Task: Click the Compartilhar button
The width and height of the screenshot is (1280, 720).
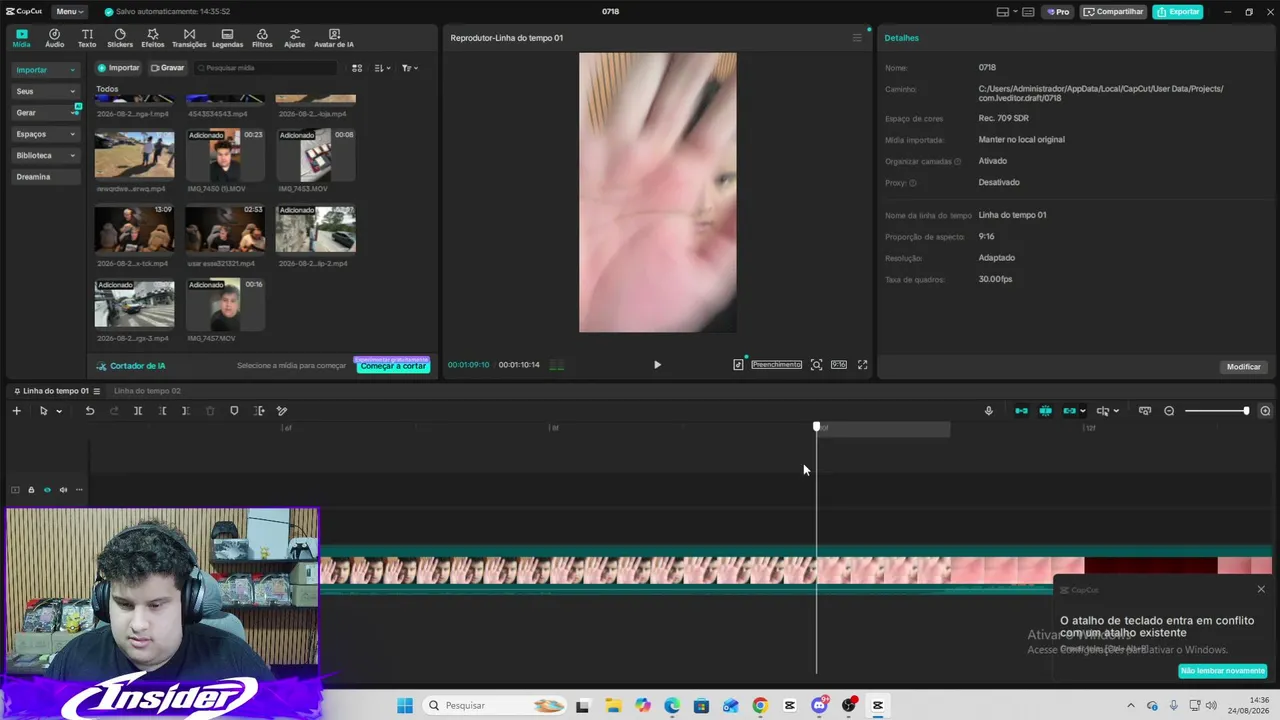Action: (1113, 12)
